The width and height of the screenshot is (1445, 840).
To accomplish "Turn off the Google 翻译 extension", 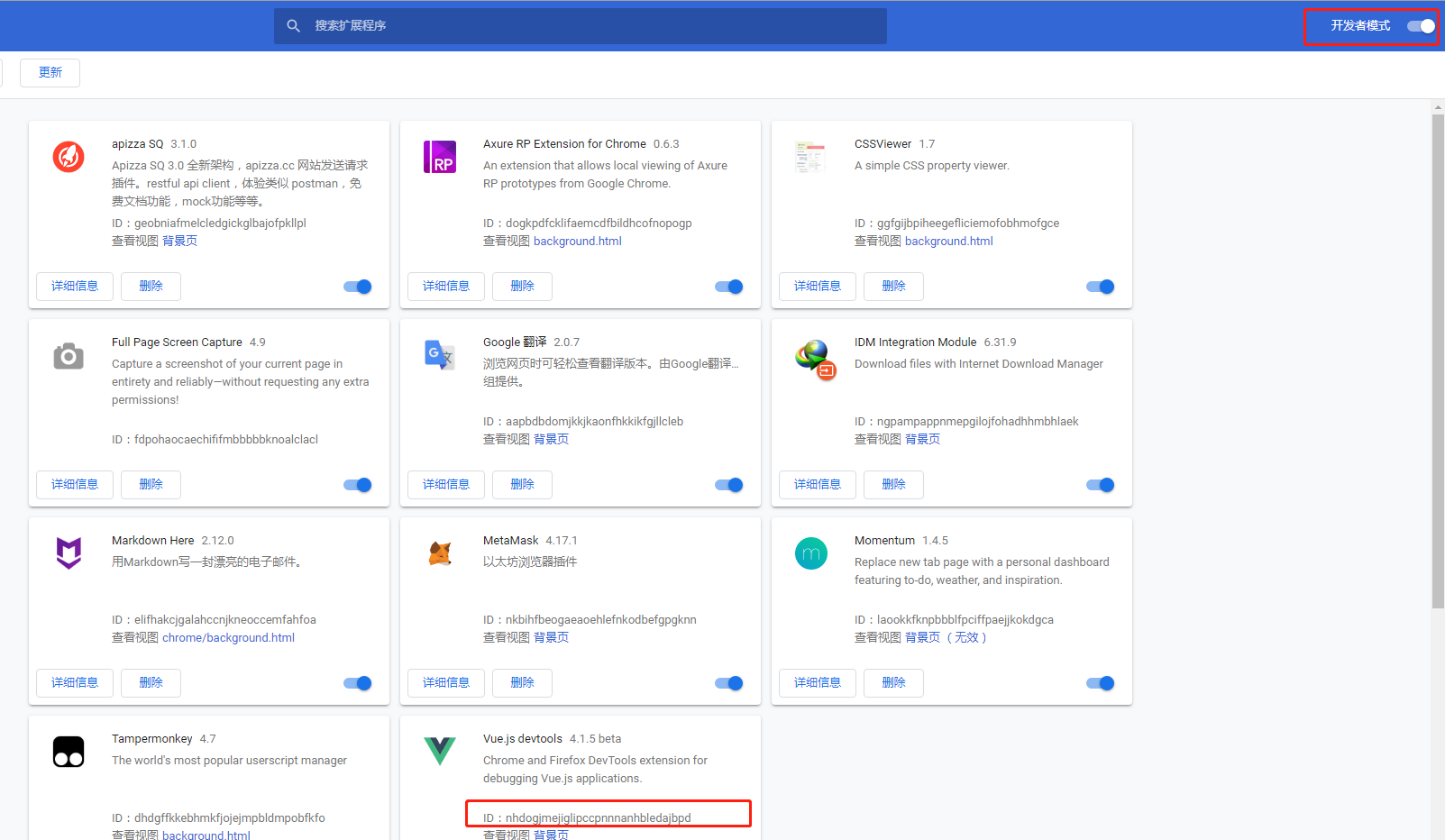I will [729, 485].
